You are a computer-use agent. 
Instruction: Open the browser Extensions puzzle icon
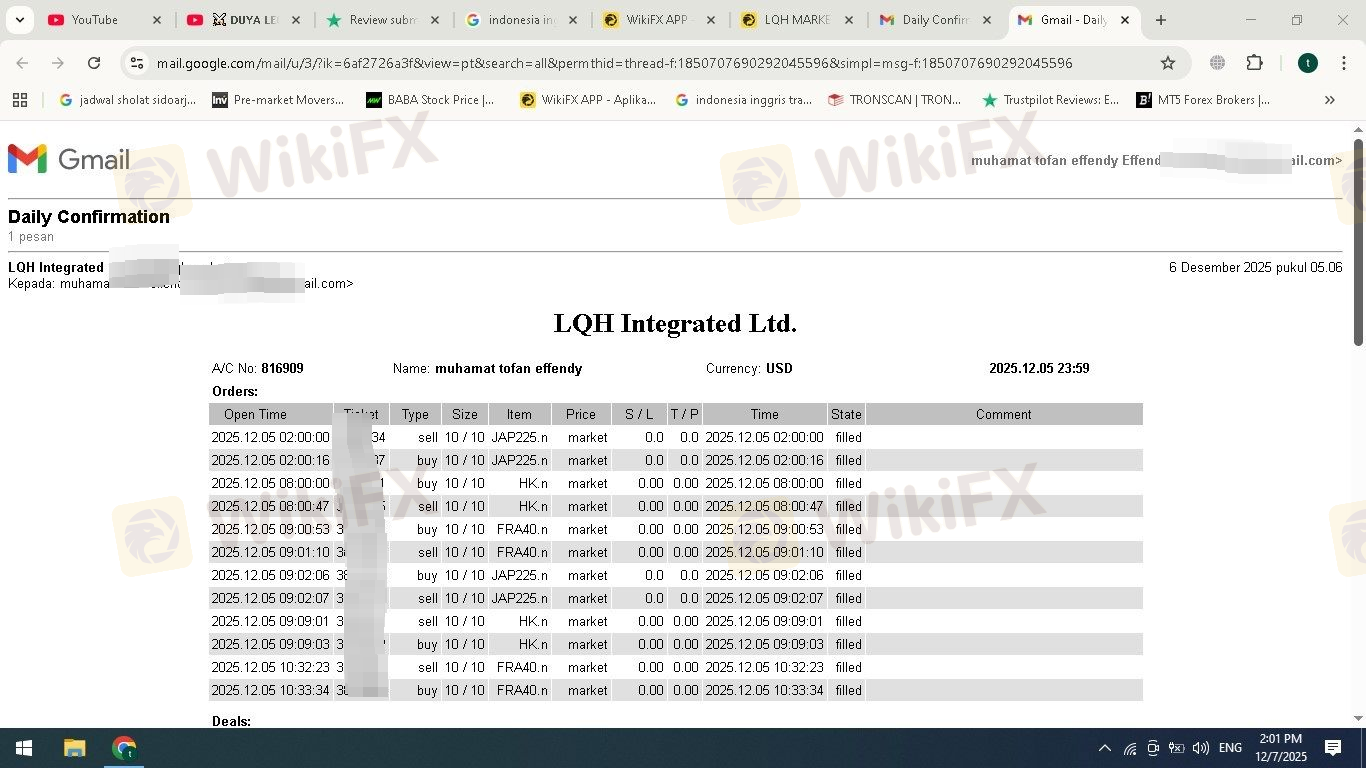[x=1254, y=63]
